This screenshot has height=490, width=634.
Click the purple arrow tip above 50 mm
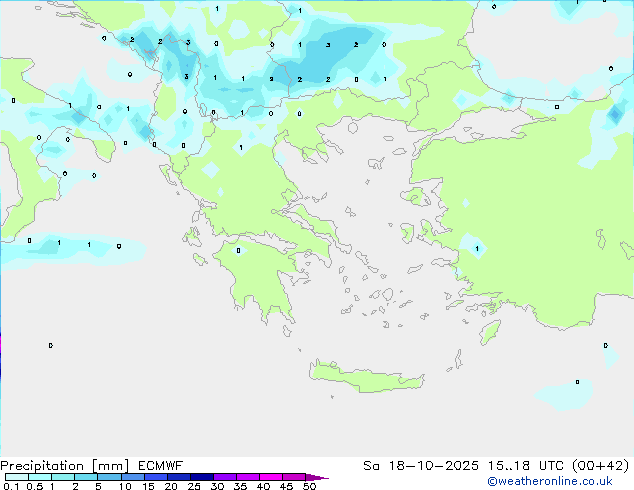point(317,477)
